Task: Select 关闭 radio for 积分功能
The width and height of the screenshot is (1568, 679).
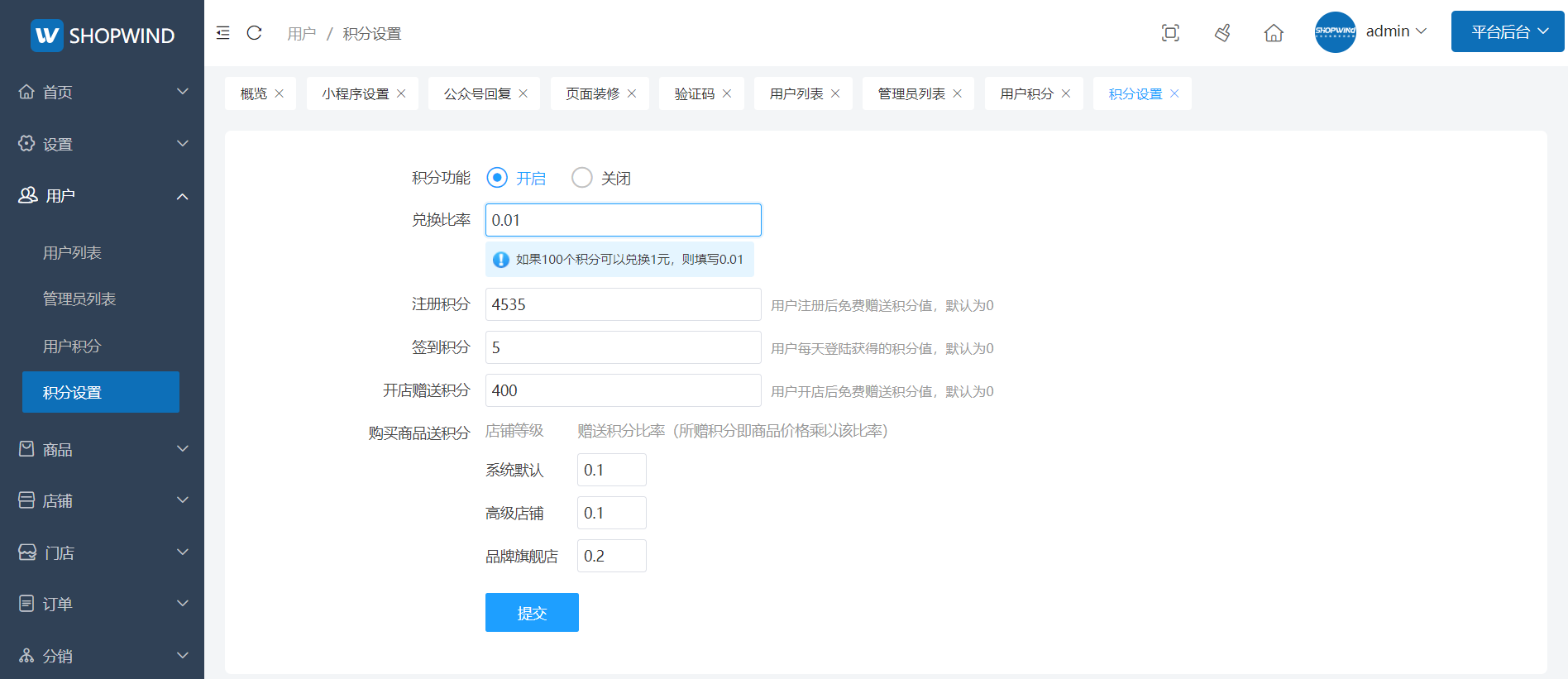Action: [x=582, y=178]
